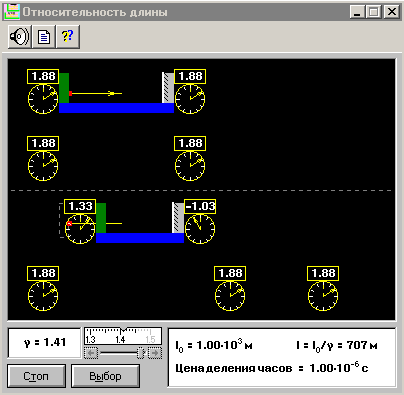Click the app icon in title bar
Image resolution: width=404 pixels, height=395 pixels.
(12, 12)
